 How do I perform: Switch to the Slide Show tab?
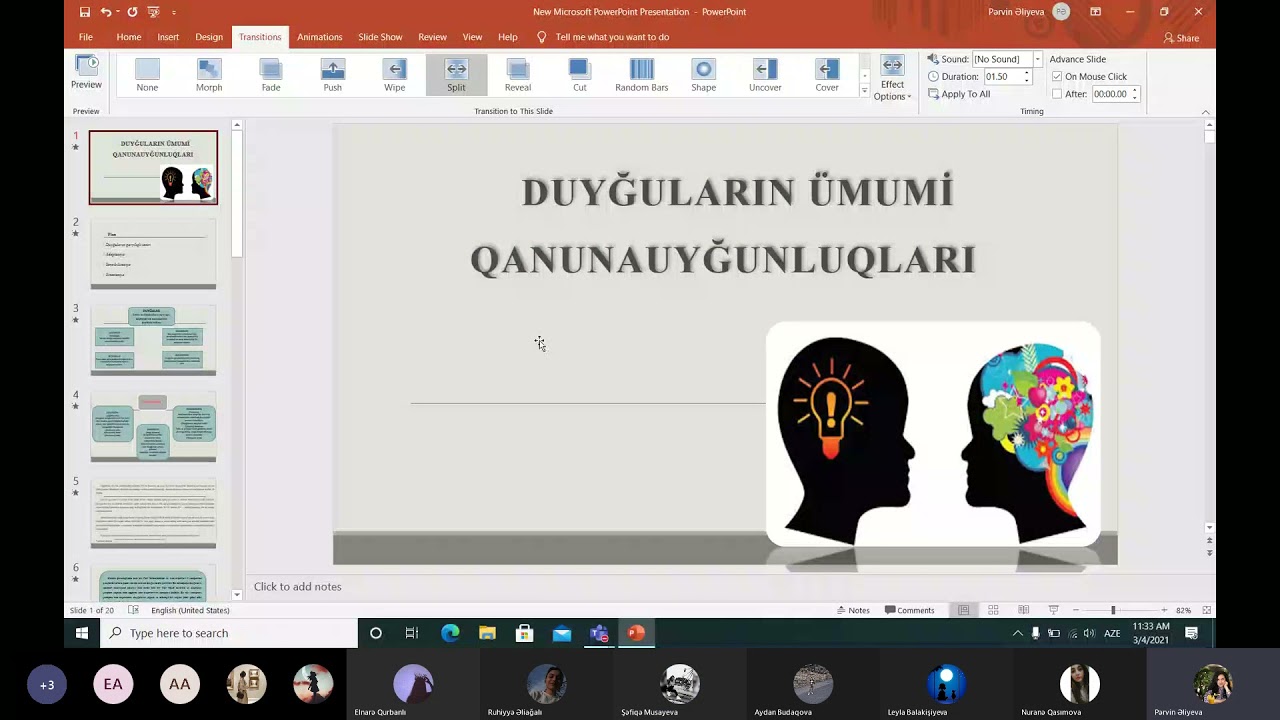click(x=380, y=37)
